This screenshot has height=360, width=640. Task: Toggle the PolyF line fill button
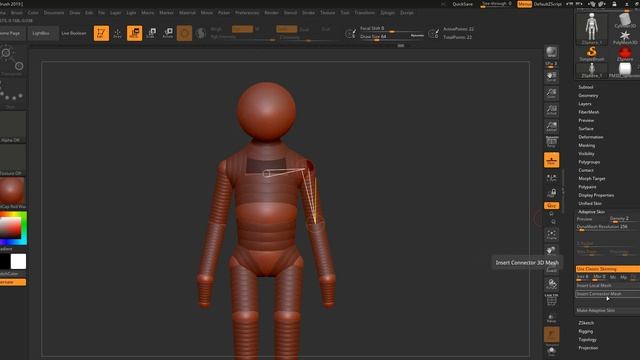pyautogui.click(x=551, y=300)
